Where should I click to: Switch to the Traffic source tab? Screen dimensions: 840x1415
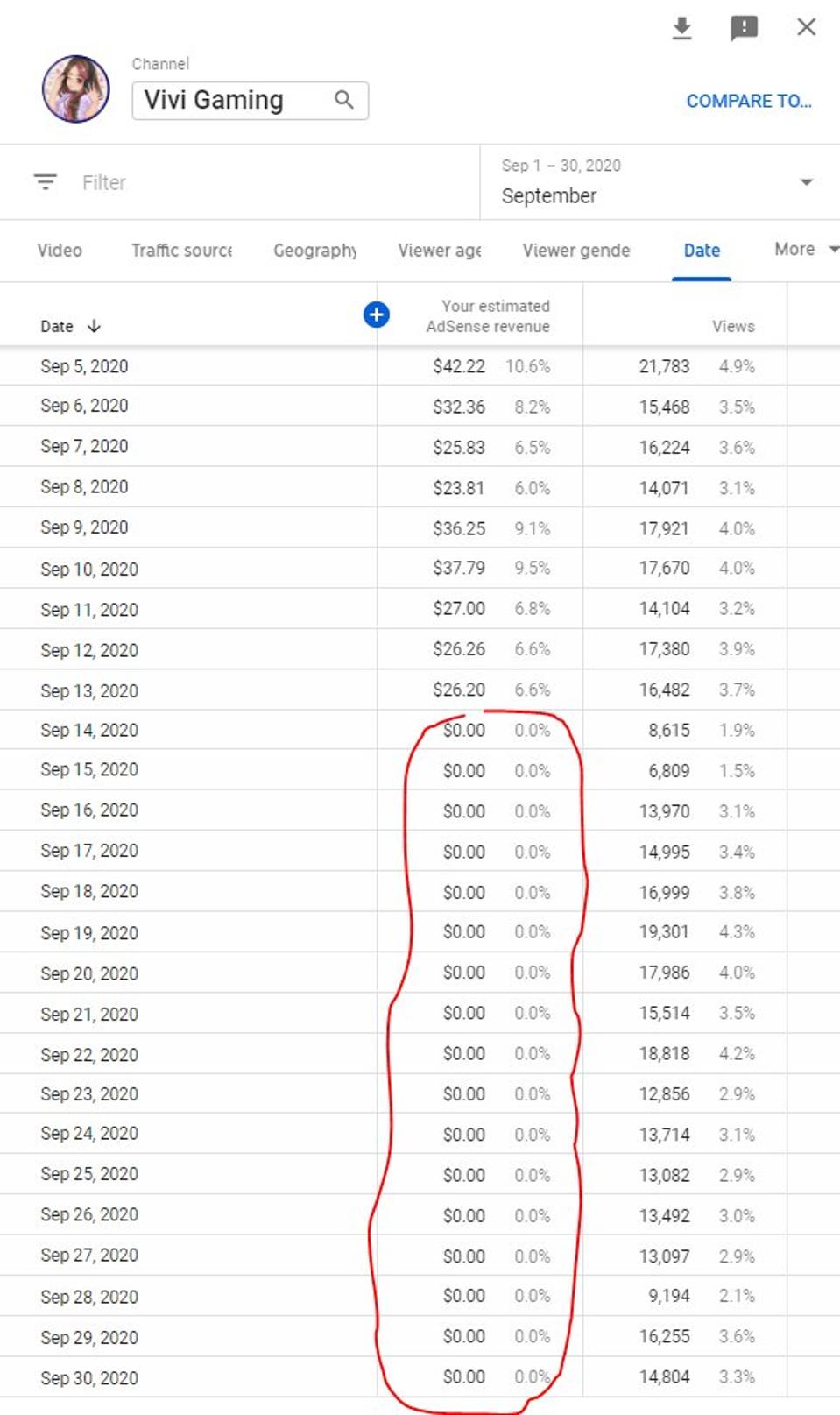click(181, 251)
